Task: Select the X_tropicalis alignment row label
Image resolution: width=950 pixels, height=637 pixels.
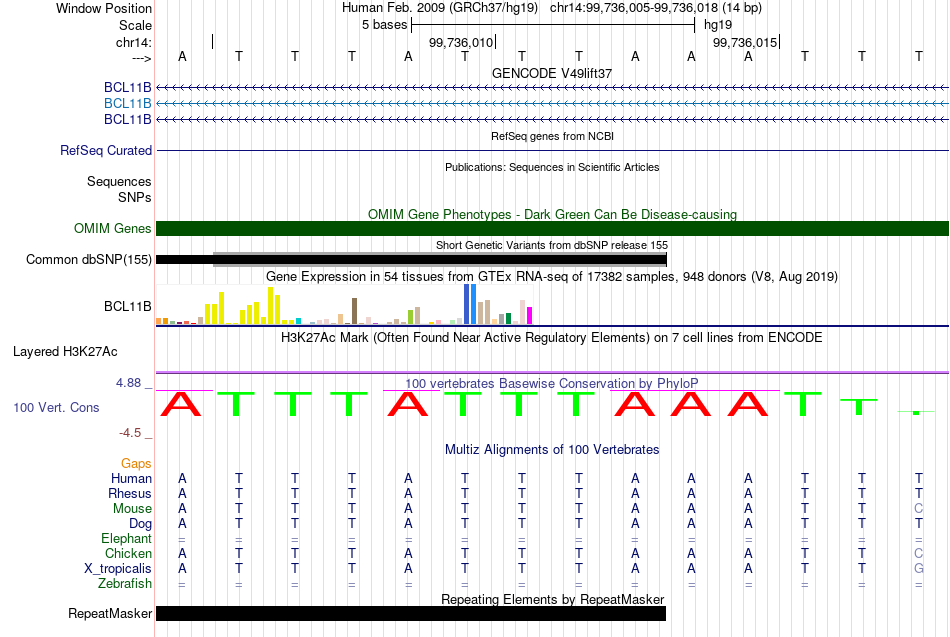Action: [x=118, y=569]
